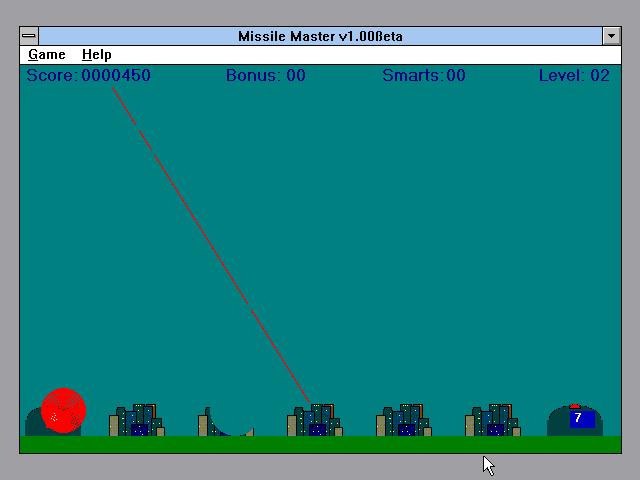Open the window control menu box
This screenshot has height=480, width=640.
click(x=29, y=36)
